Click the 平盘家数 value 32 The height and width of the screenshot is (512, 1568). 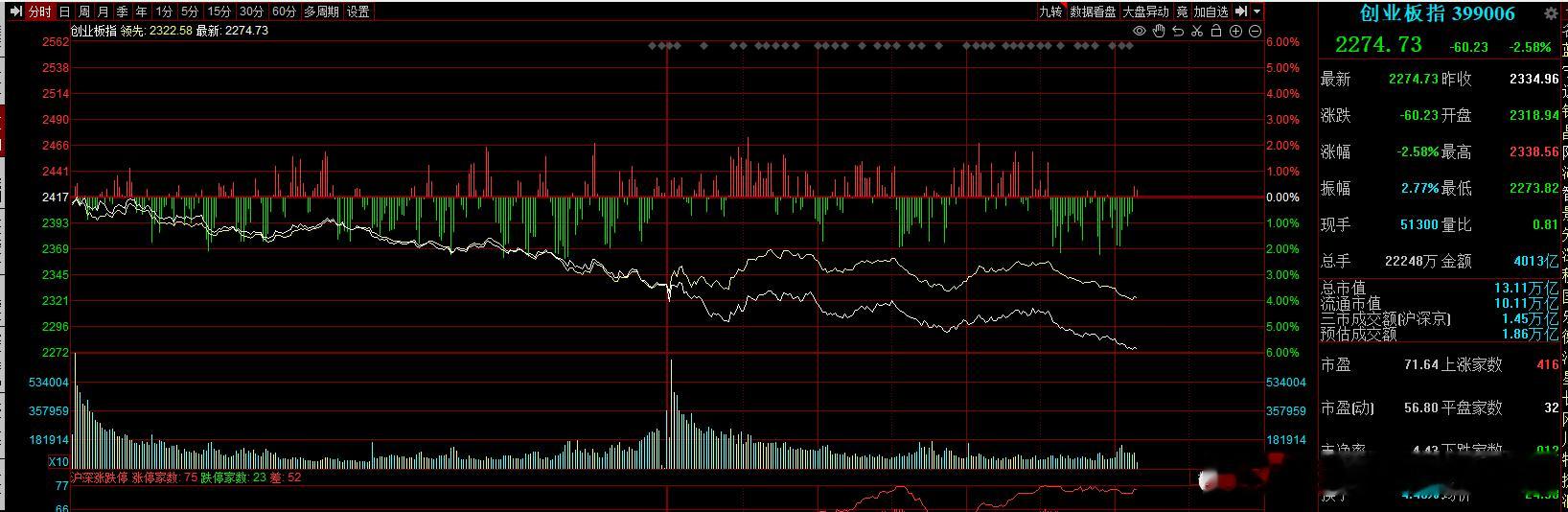click(1552, 407)
